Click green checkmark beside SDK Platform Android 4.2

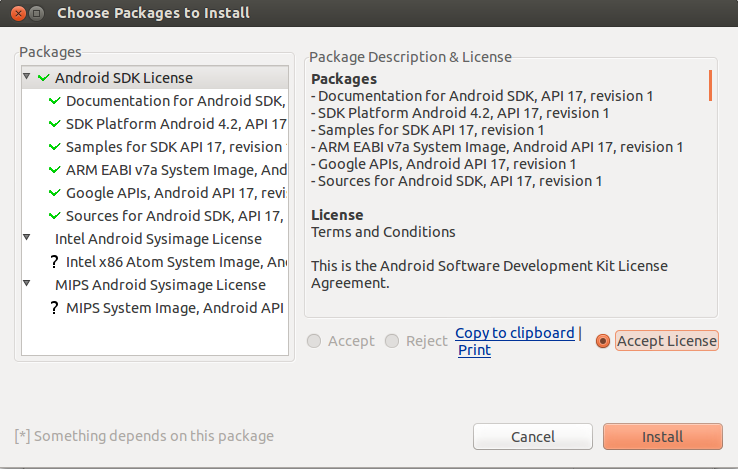tap(54, 124)
